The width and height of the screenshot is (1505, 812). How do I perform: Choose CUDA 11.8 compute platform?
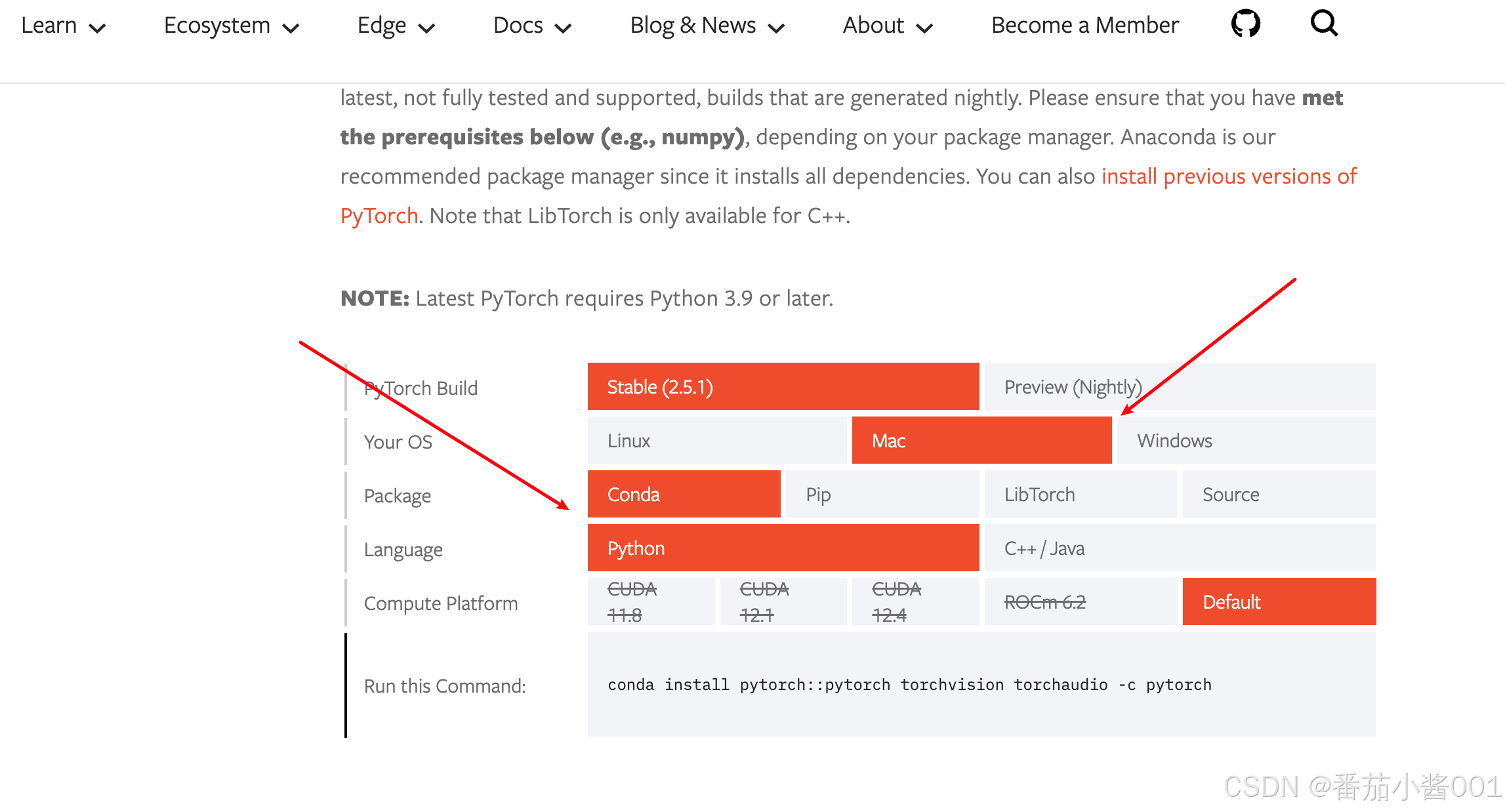(651, 601)
